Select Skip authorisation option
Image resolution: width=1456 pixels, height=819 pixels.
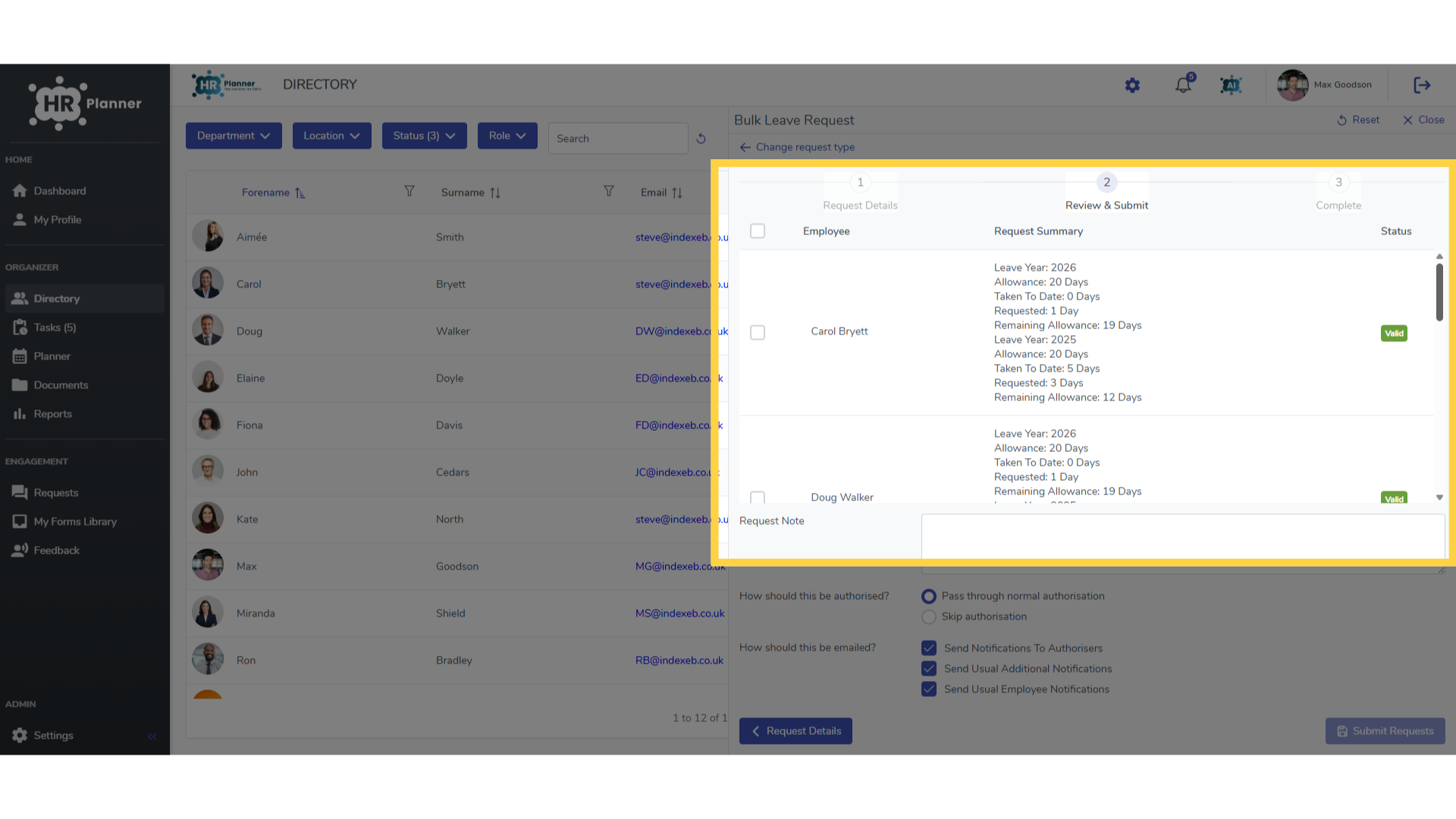pos(929,617)
